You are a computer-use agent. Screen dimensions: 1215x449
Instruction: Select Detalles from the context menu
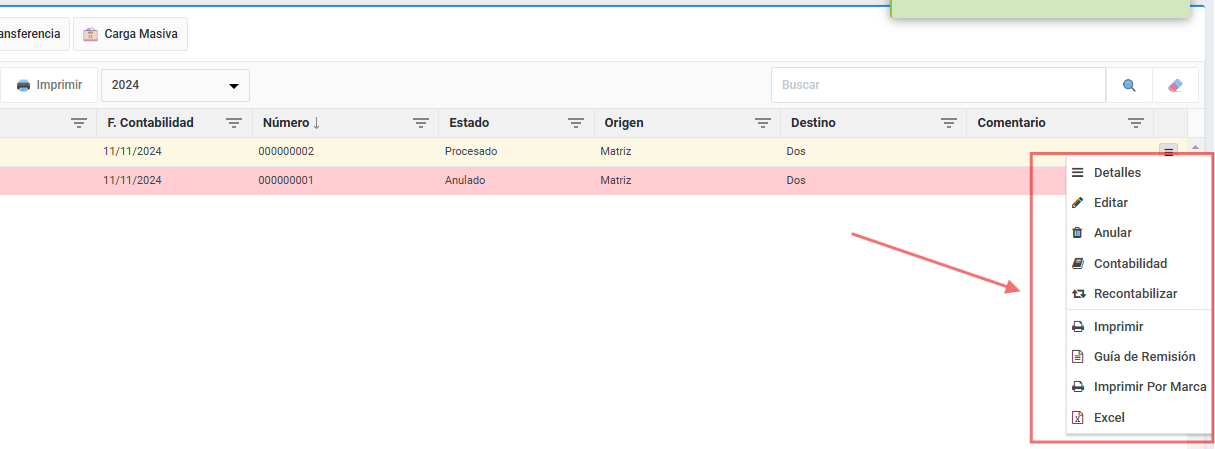click(x=1116, y=173)
